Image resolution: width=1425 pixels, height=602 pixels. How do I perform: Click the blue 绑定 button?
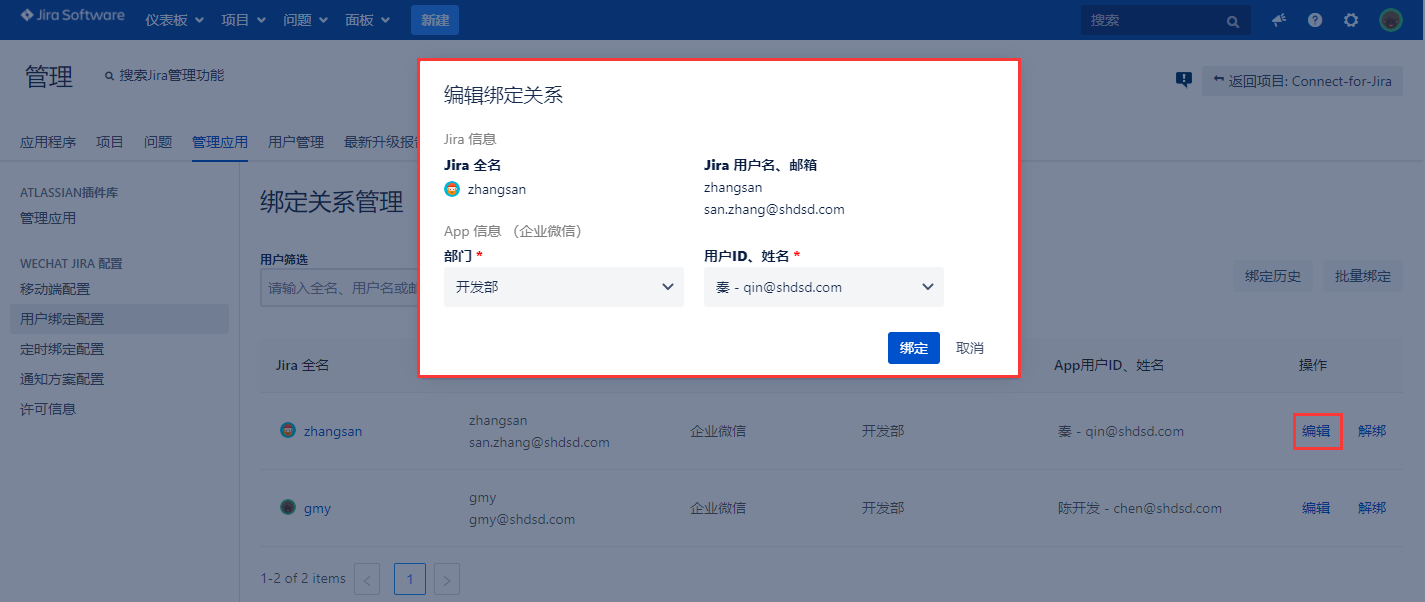[913, 348]
